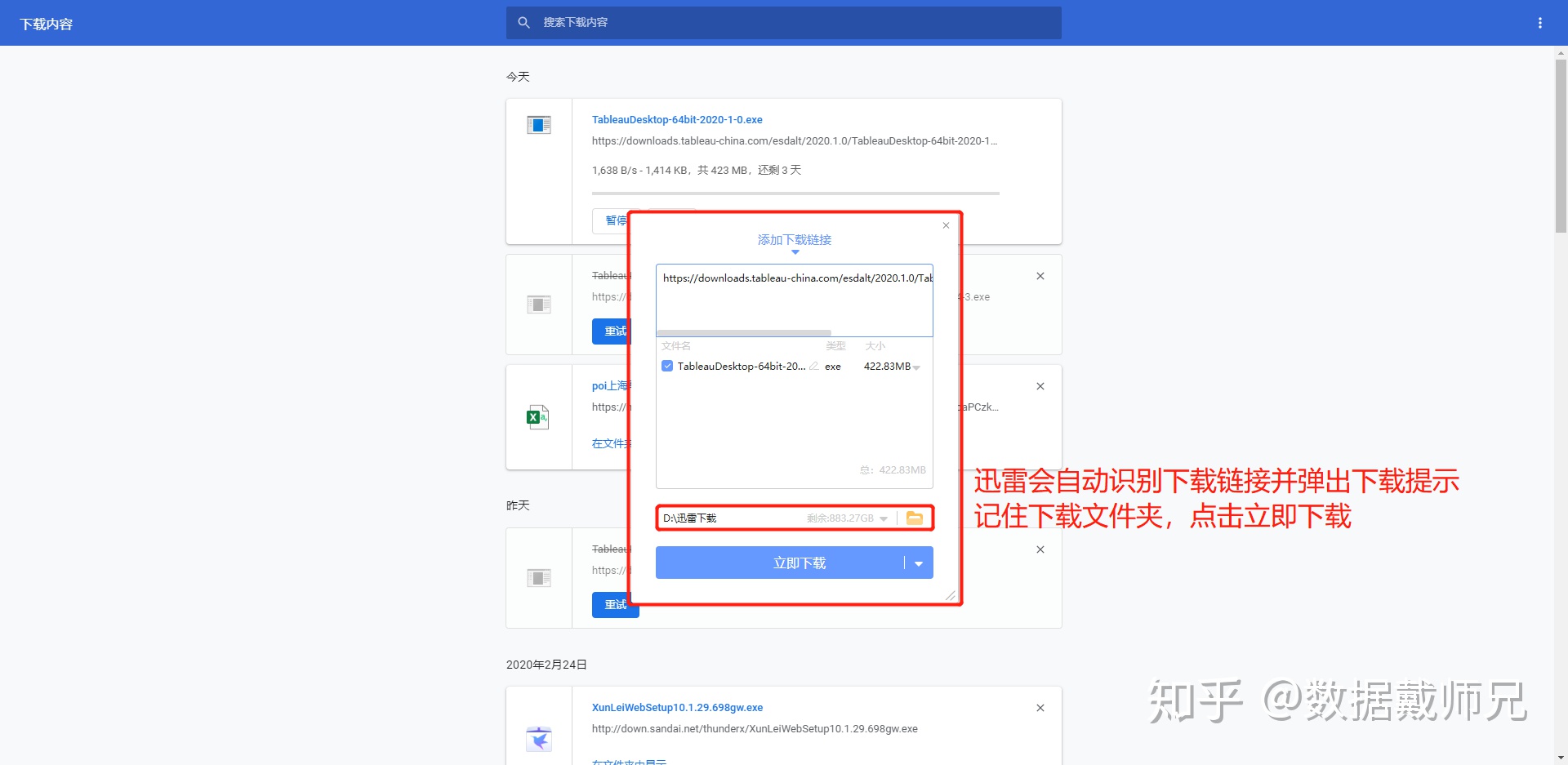Click the 总: 422.83MB total size text

tap(893, 470)
